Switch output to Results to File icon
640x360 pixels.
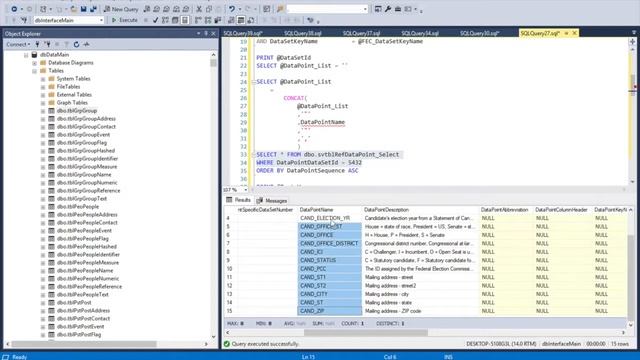pos(251,20)
